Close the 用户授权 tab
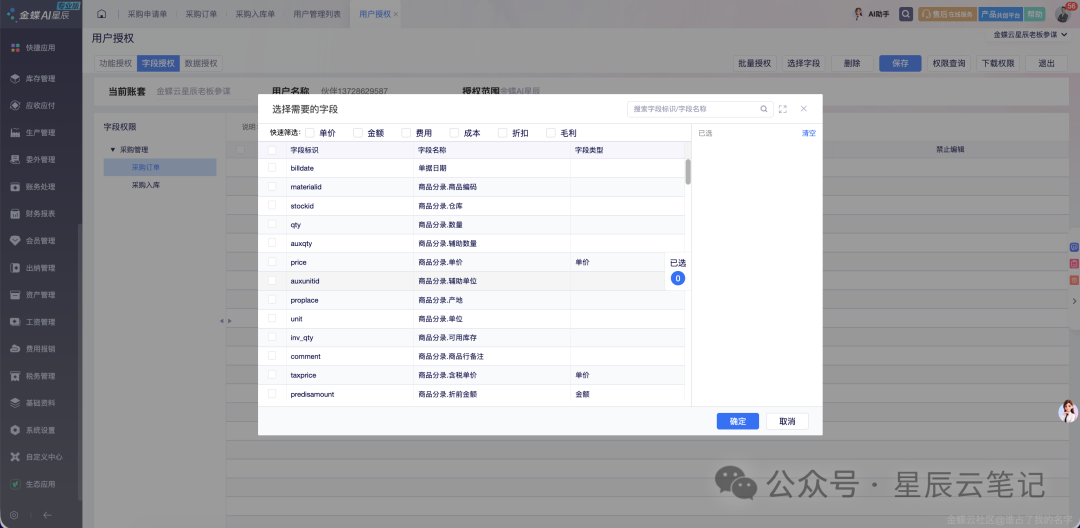The image size is (1080, 528). [395, 14]
